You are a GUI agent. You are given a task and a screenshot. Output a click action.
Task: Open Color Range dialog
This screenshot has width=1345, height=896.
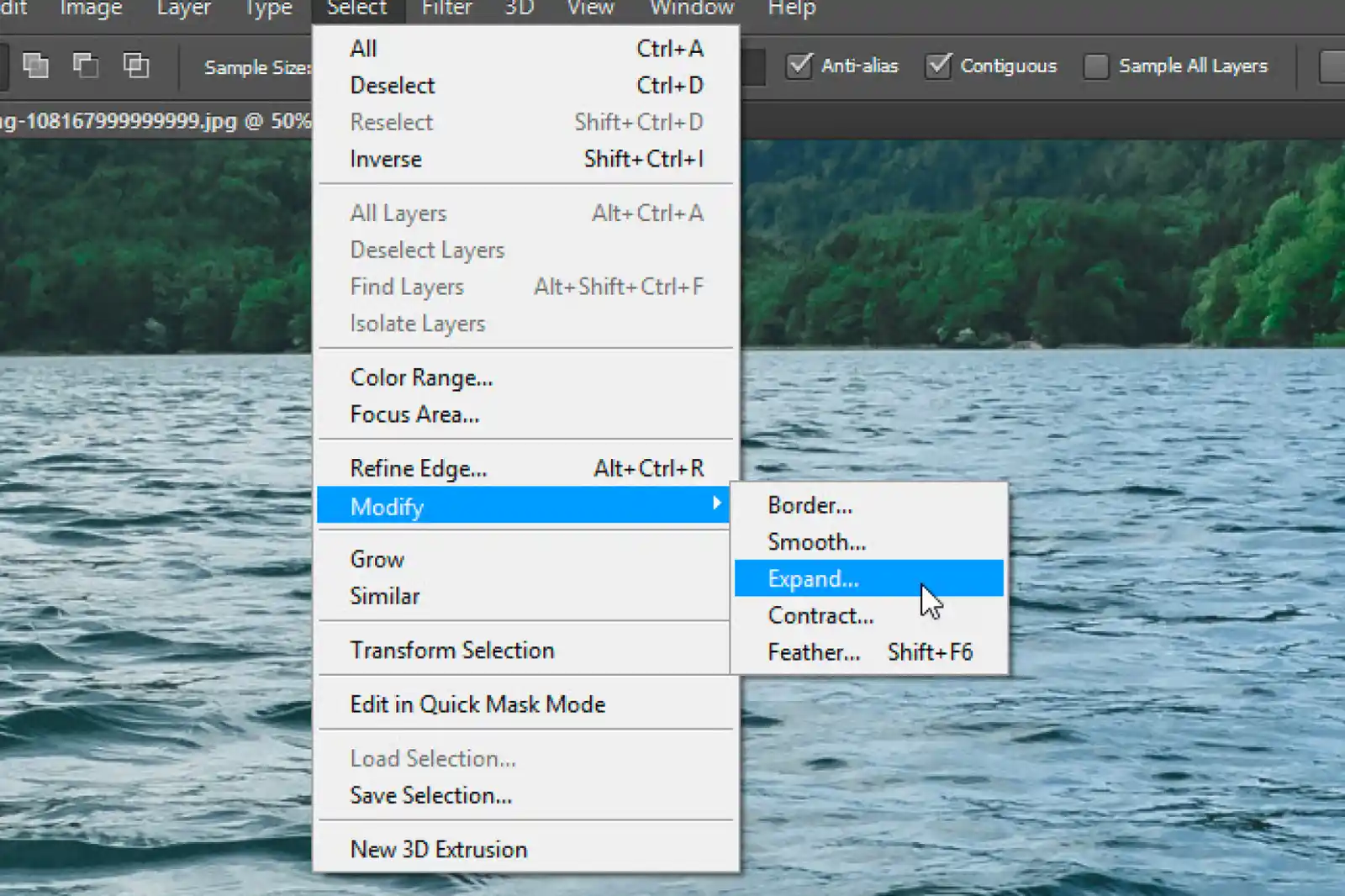point(526,377)
